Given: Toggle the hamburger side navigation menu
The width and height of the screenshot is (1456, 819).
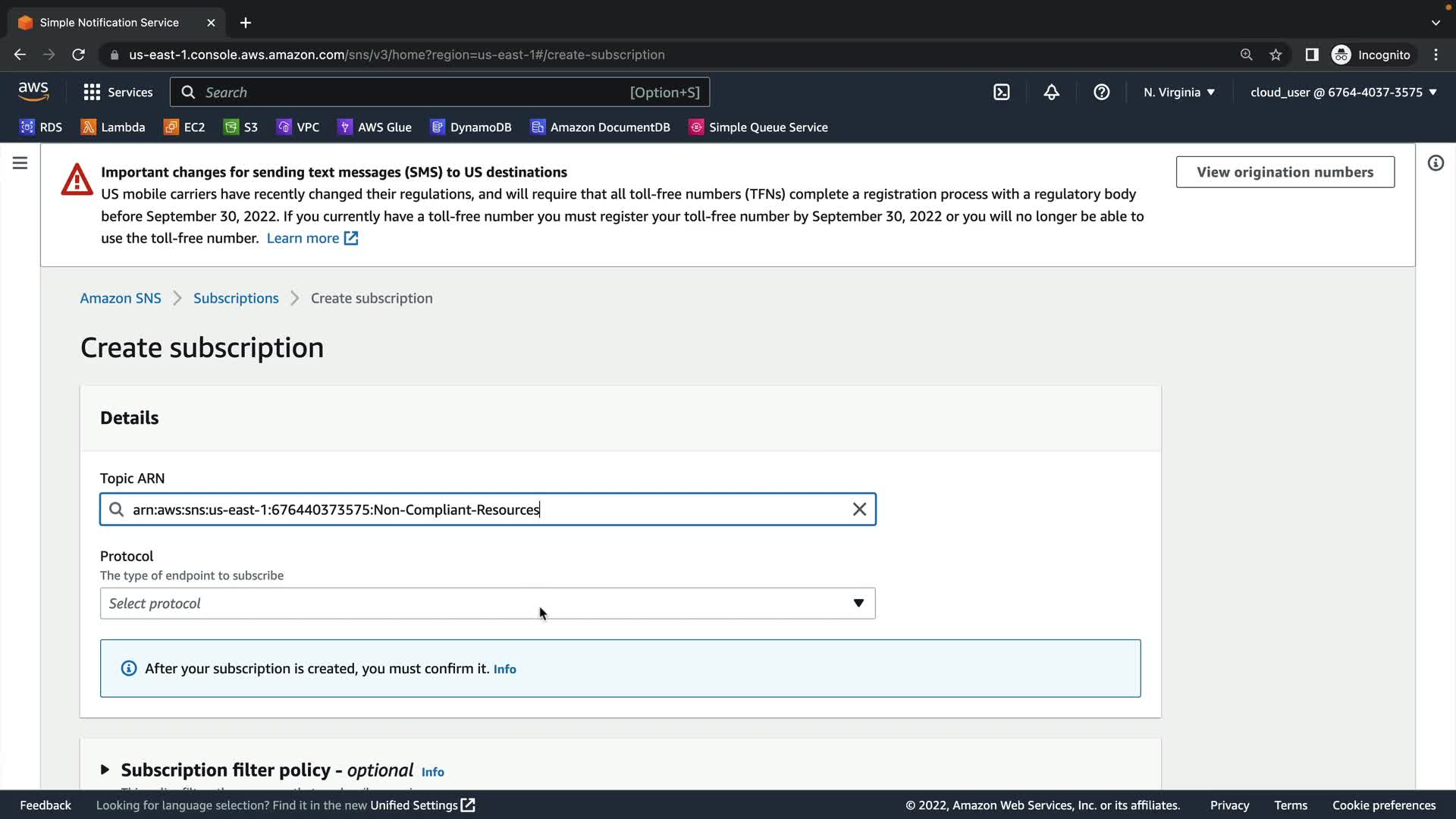Looking at the screenshot, I should pyautogui.click(x=20, y=163).
